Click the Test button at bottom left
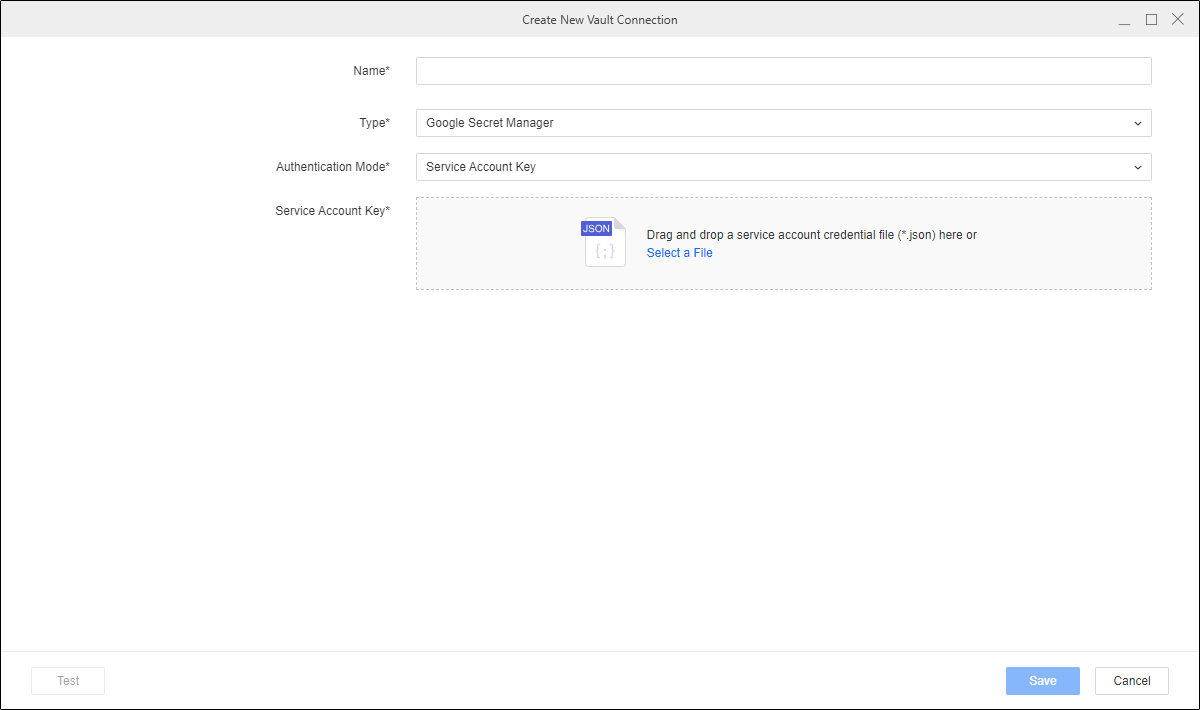This screenshot has width=1200, height=710. [x=68, y=681]
